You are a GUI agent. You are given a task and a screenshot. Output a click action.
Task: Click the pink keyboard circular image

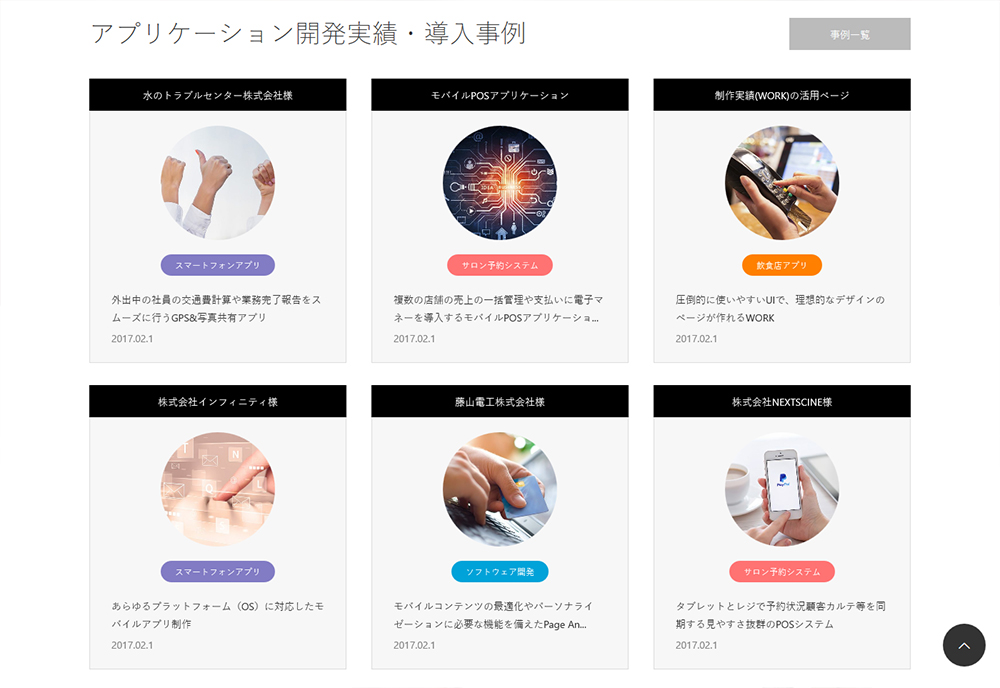[217, 489]
